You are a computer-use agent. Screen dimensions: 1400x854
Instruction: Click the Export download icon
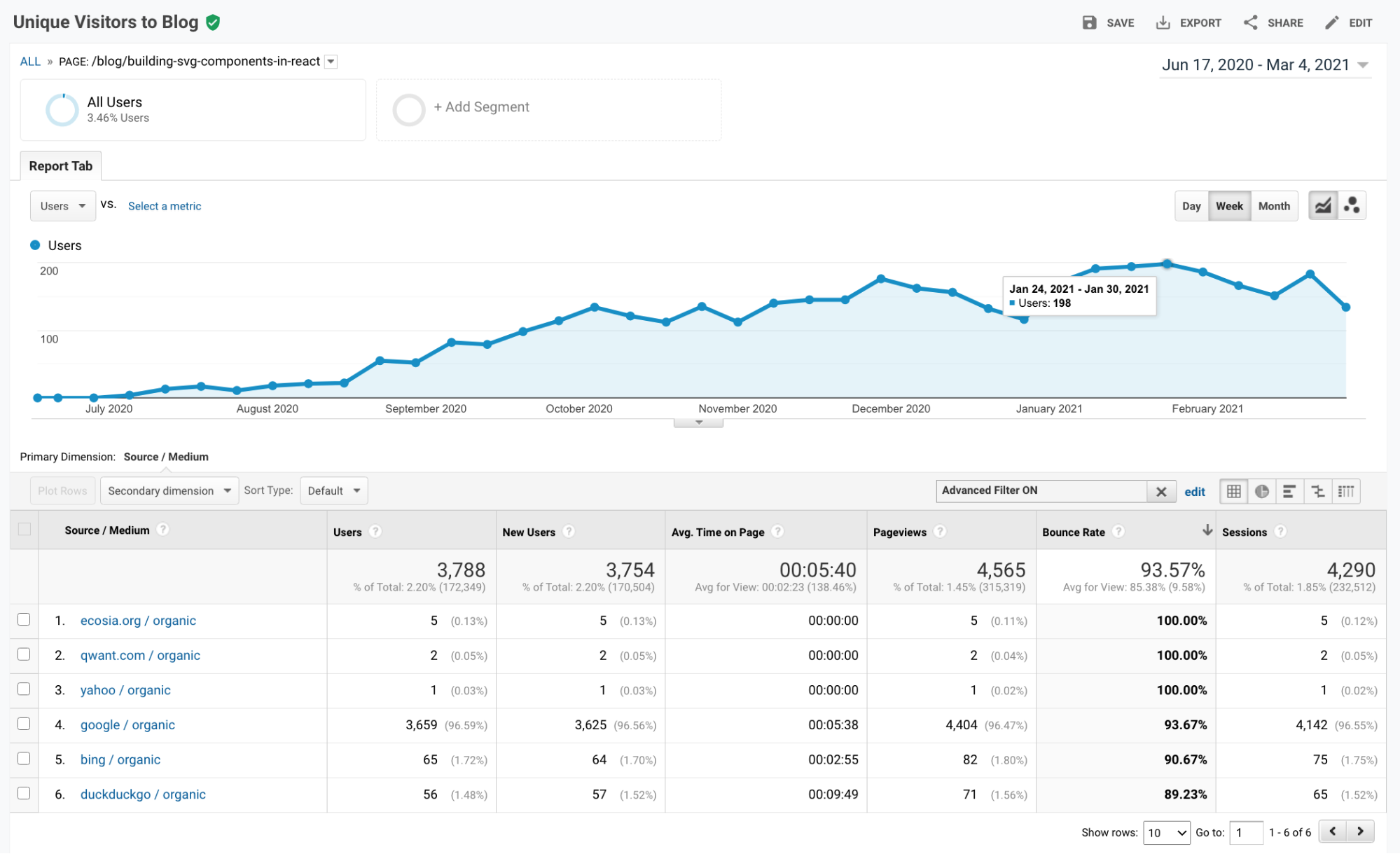point(1163,22)
